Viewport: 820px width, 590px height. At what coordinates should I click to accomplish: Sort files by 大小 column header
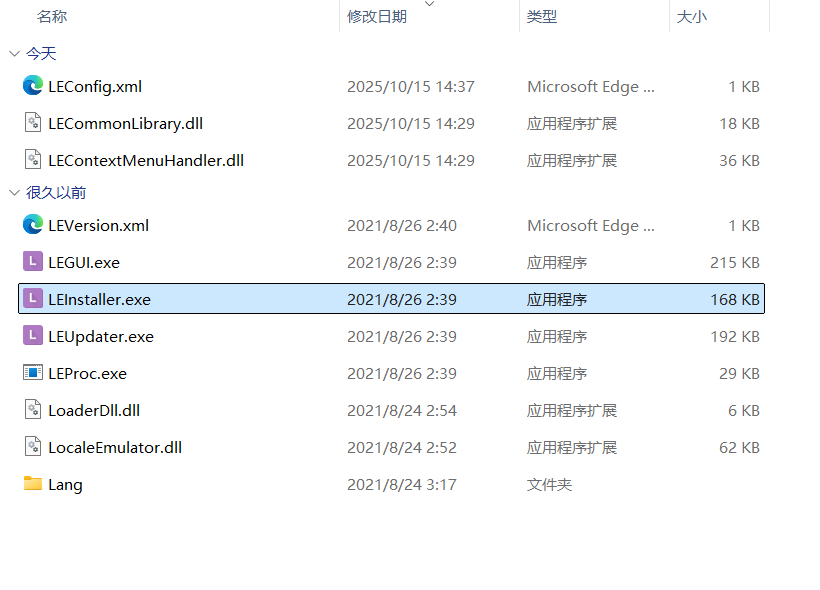pyautogui.click(x=692, y=17)
